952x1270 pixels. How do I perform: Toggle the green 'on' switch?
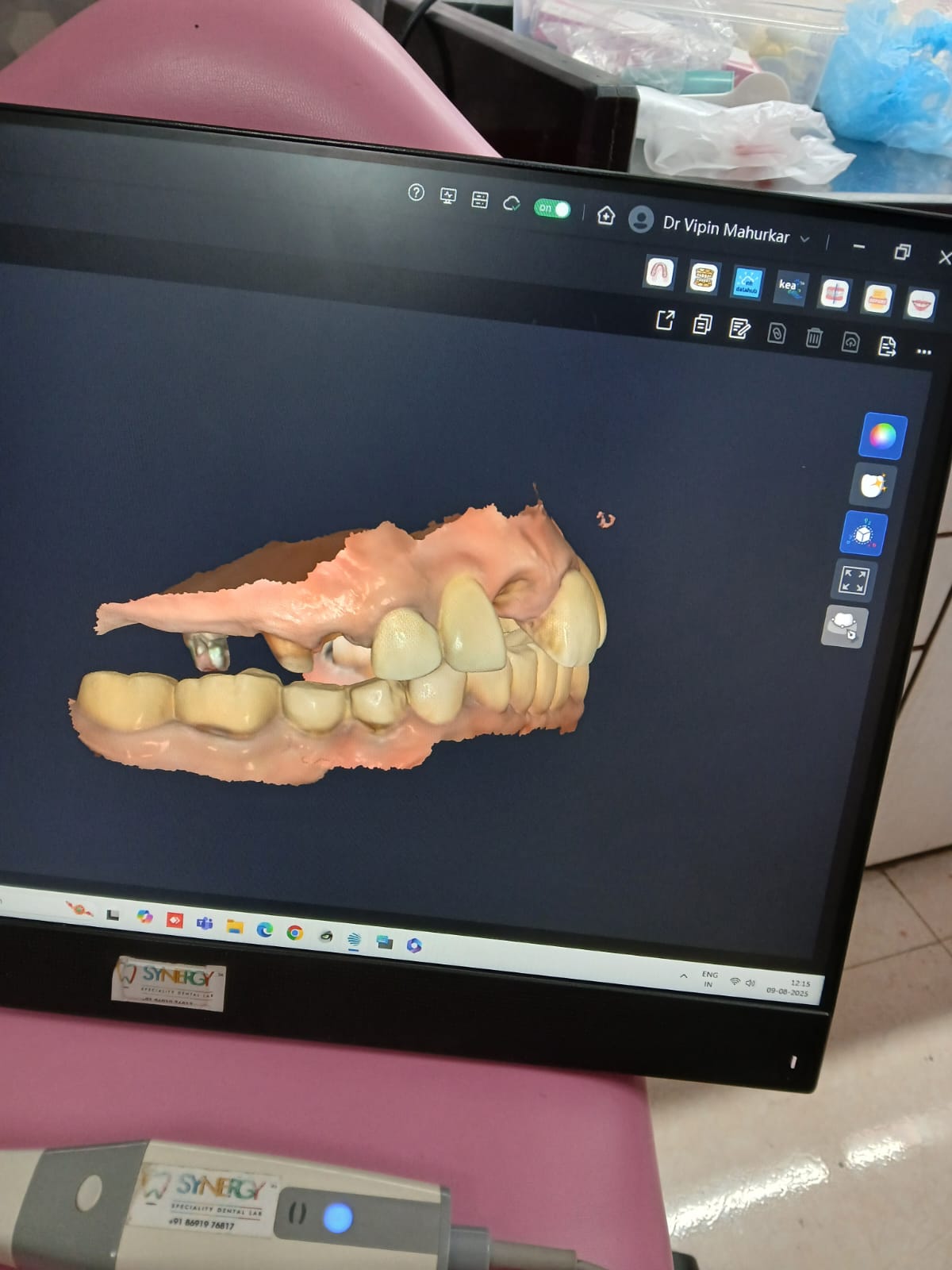pyautogui.click(x=552, y=209)
